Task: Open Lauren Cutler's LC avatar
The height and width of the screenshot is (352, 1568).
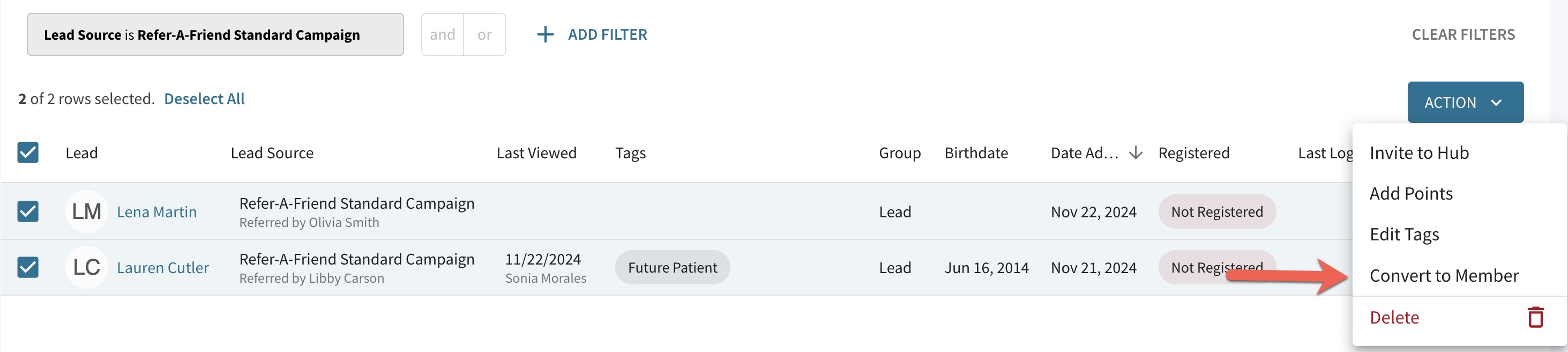Action: [86, 267]
